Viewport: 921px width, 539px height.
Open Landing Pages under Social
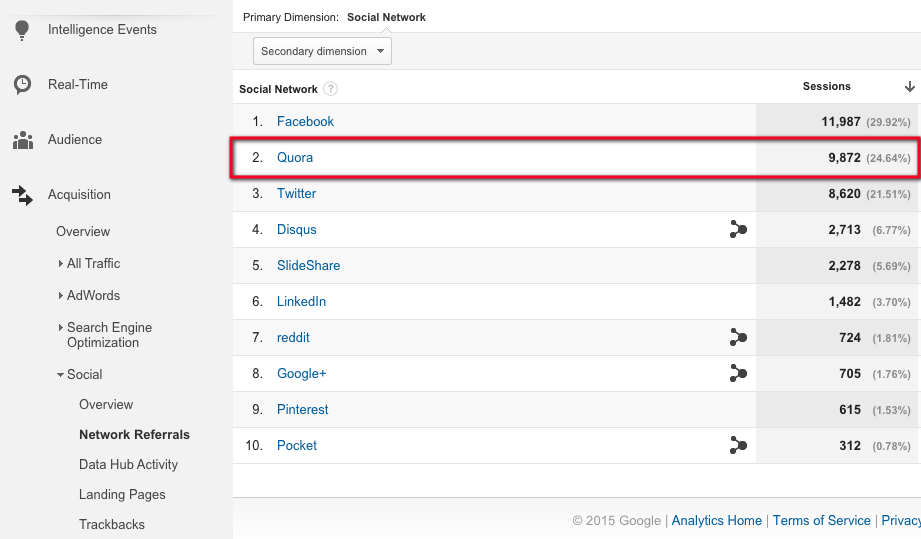[x=122, y=494]
